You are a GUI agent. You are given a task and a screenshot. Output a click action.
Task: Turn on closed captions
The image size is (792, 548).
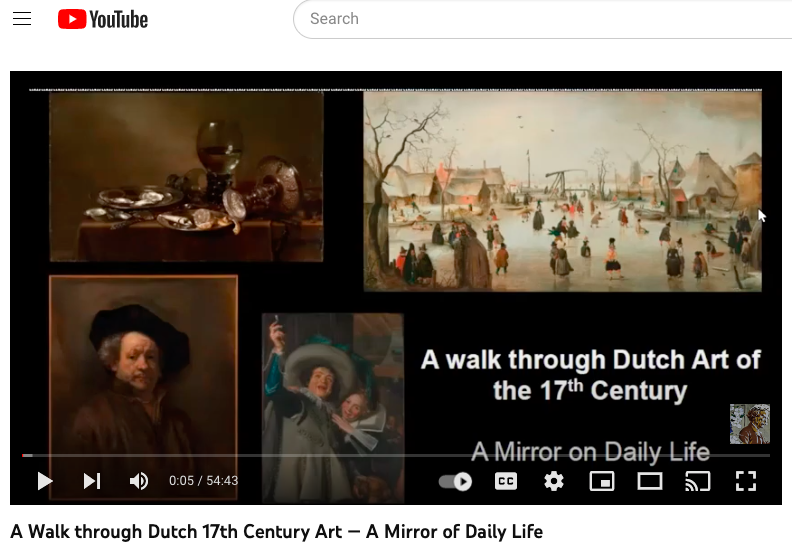click(506, 481)
